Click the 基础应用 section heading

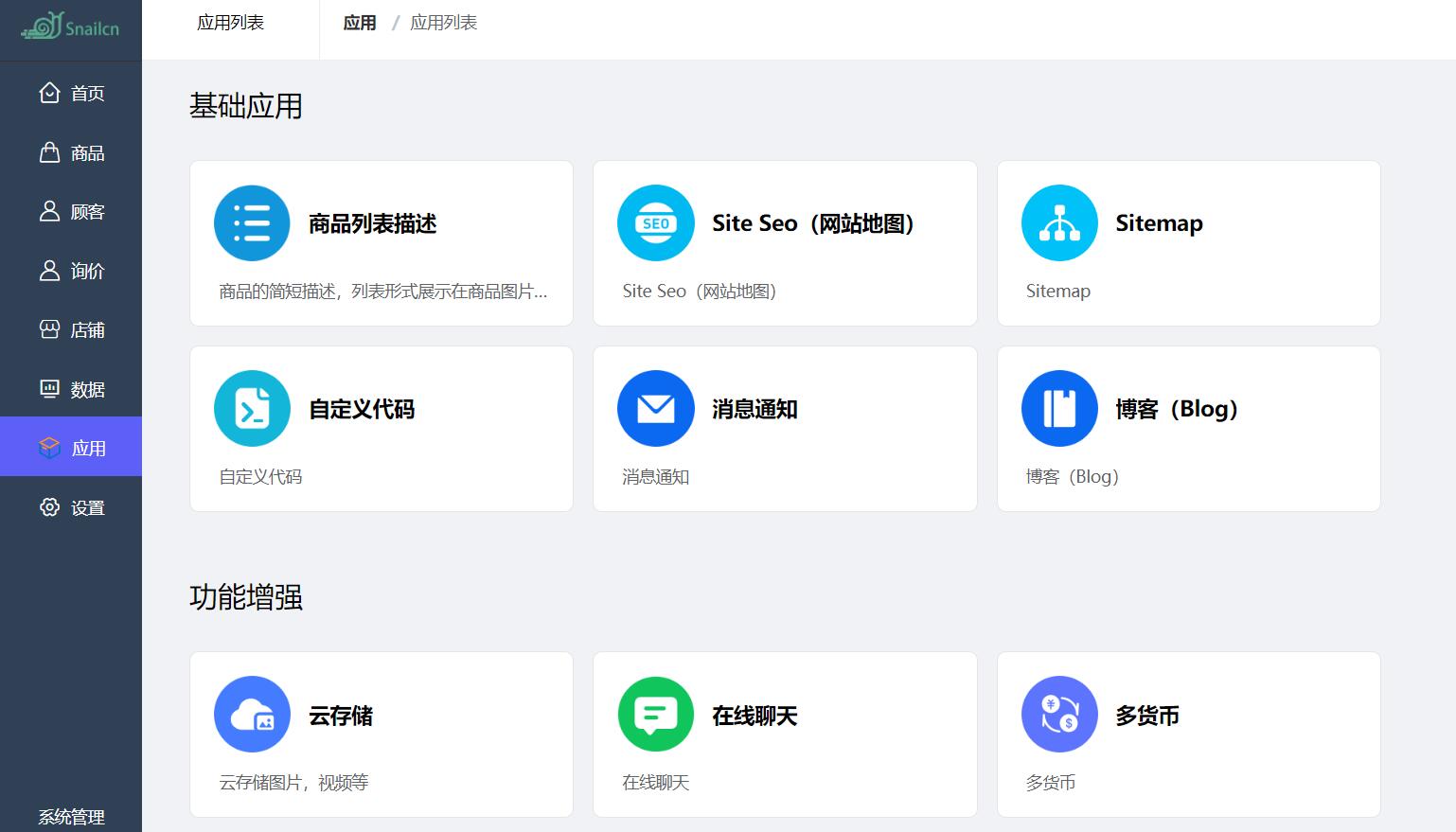246,106
